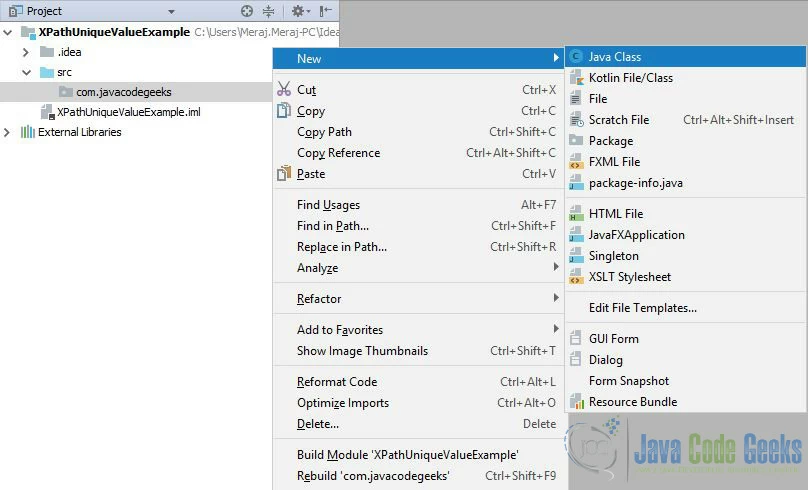Choose Kotlin File/Class option
808x490 pixels.
coord(685,78)
